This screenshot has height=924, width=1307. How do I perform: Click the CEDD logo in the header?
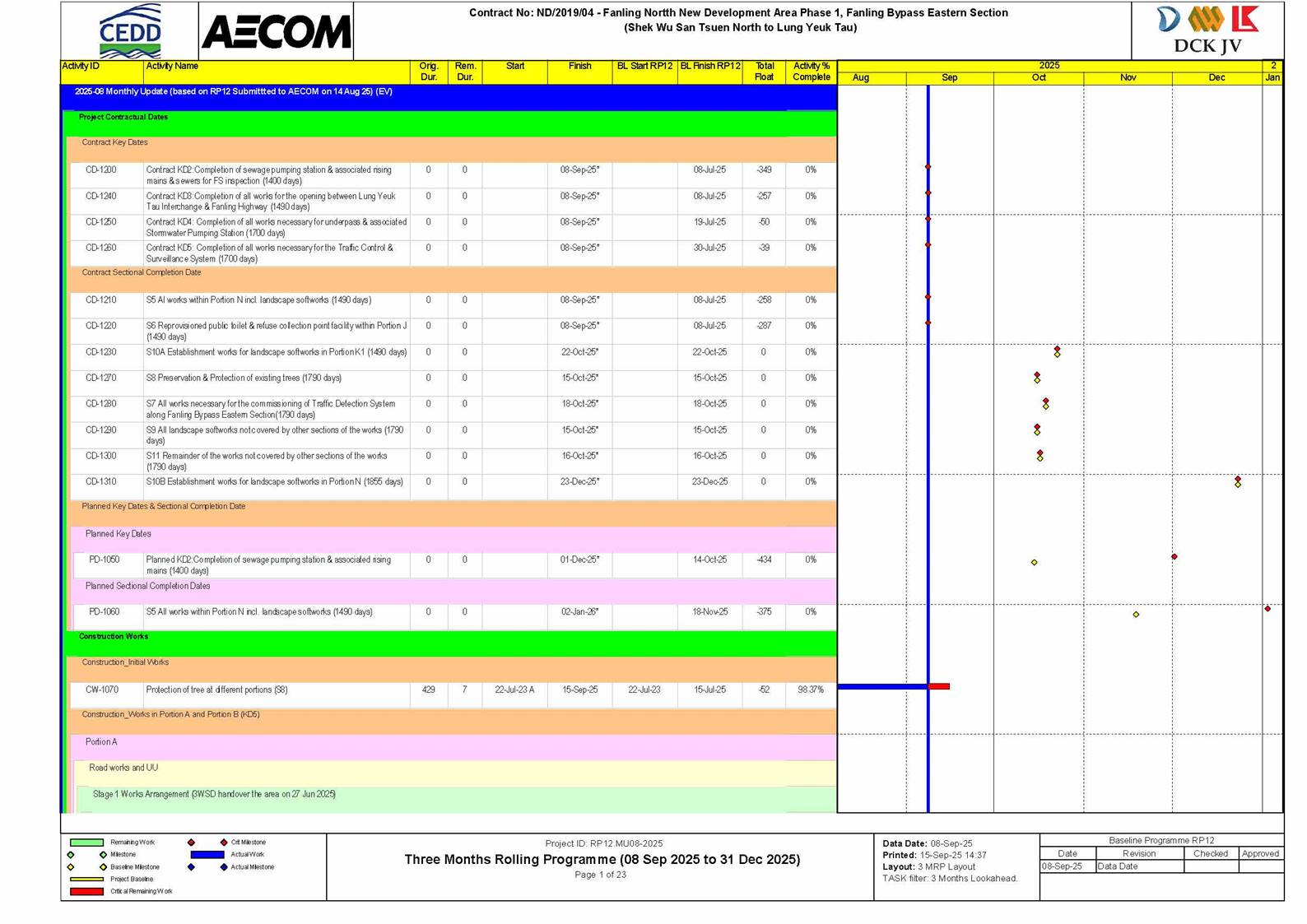(x=129, y=31)
